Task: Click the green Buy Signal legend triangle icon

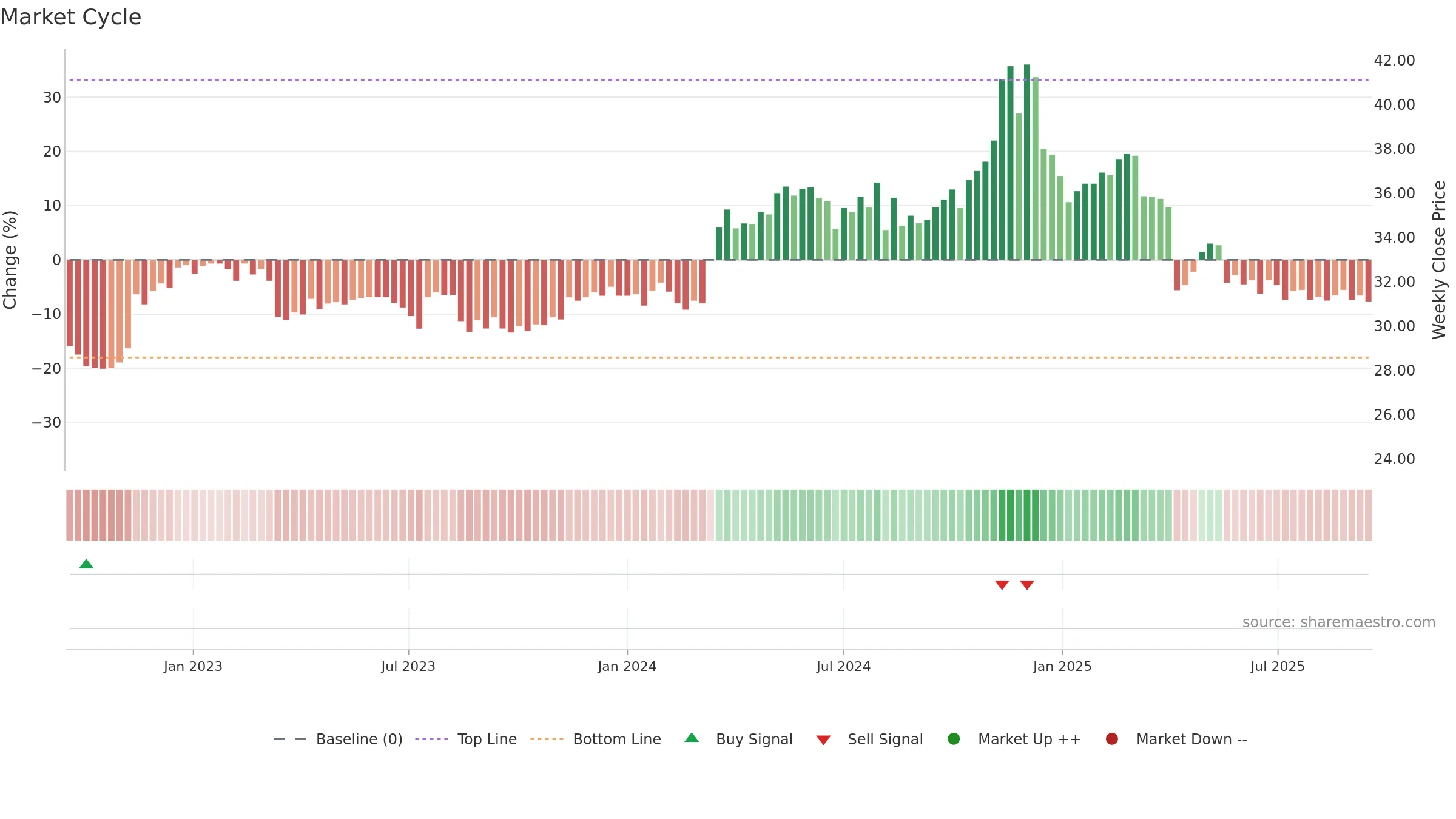Action: (x=692, y=738)
